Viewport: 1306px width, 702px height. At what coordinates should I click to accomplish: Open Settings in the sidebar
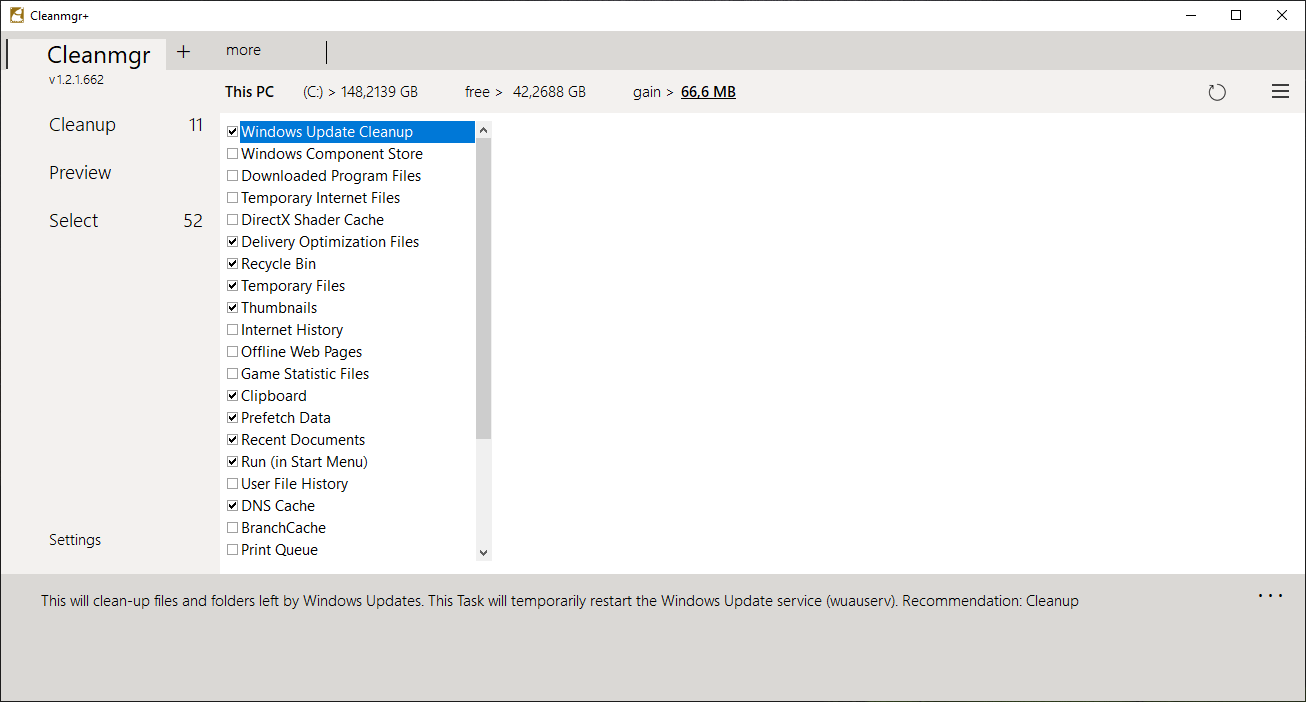coord(75,540)
